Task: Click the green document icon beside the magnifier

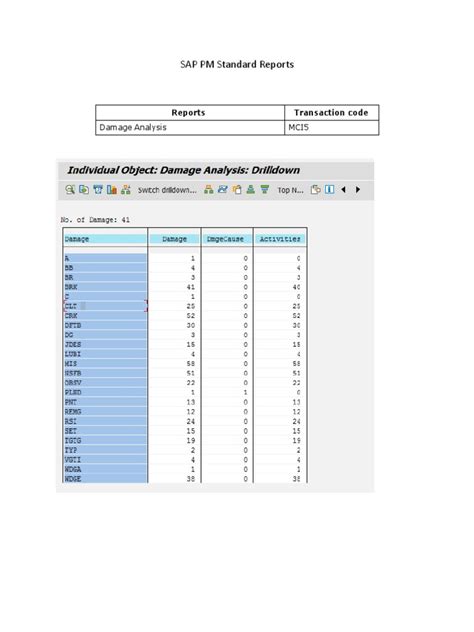Action: [x=84, y=189]
